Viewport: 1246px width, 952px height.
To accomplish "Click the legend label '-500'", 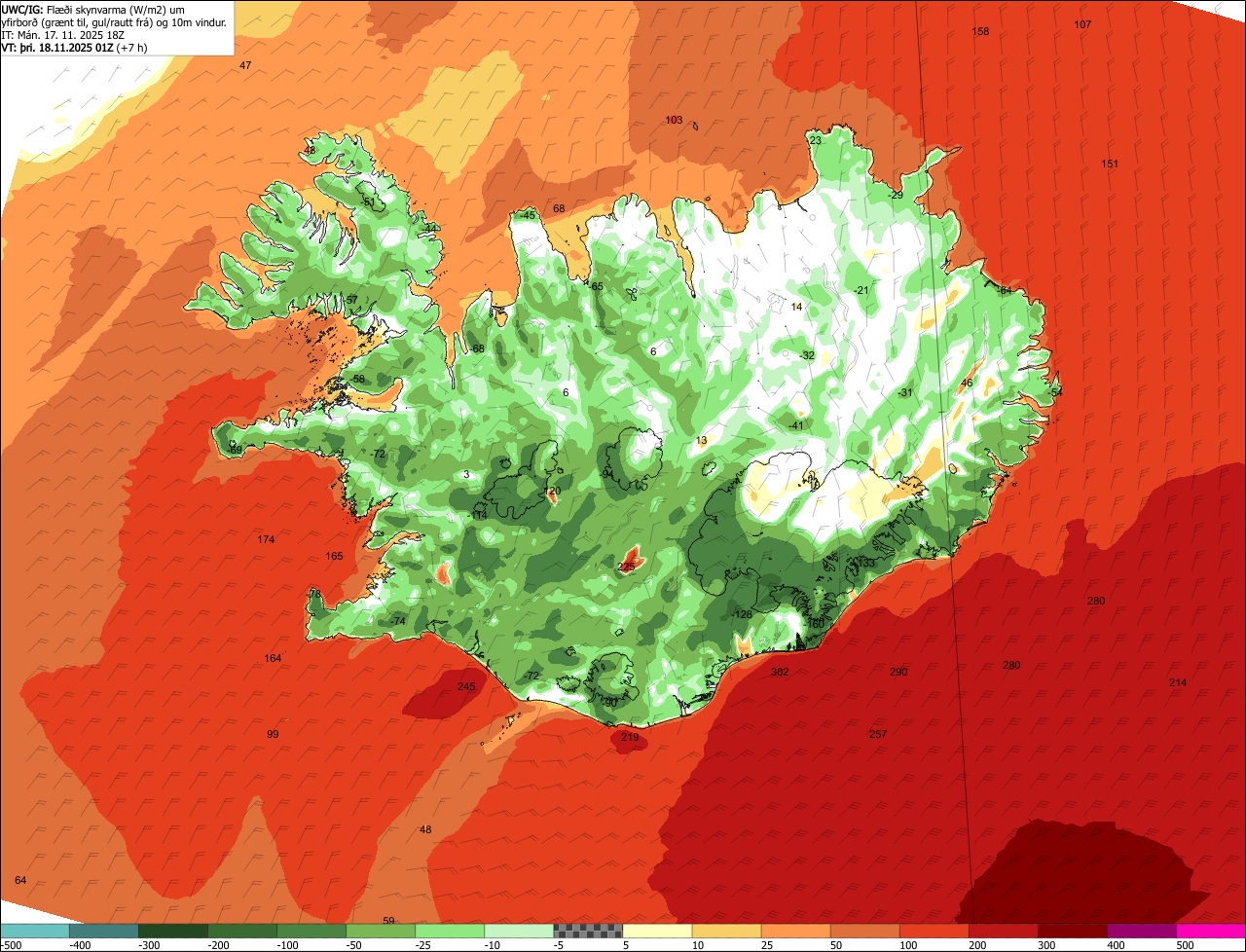I will [x=12, y=945].
